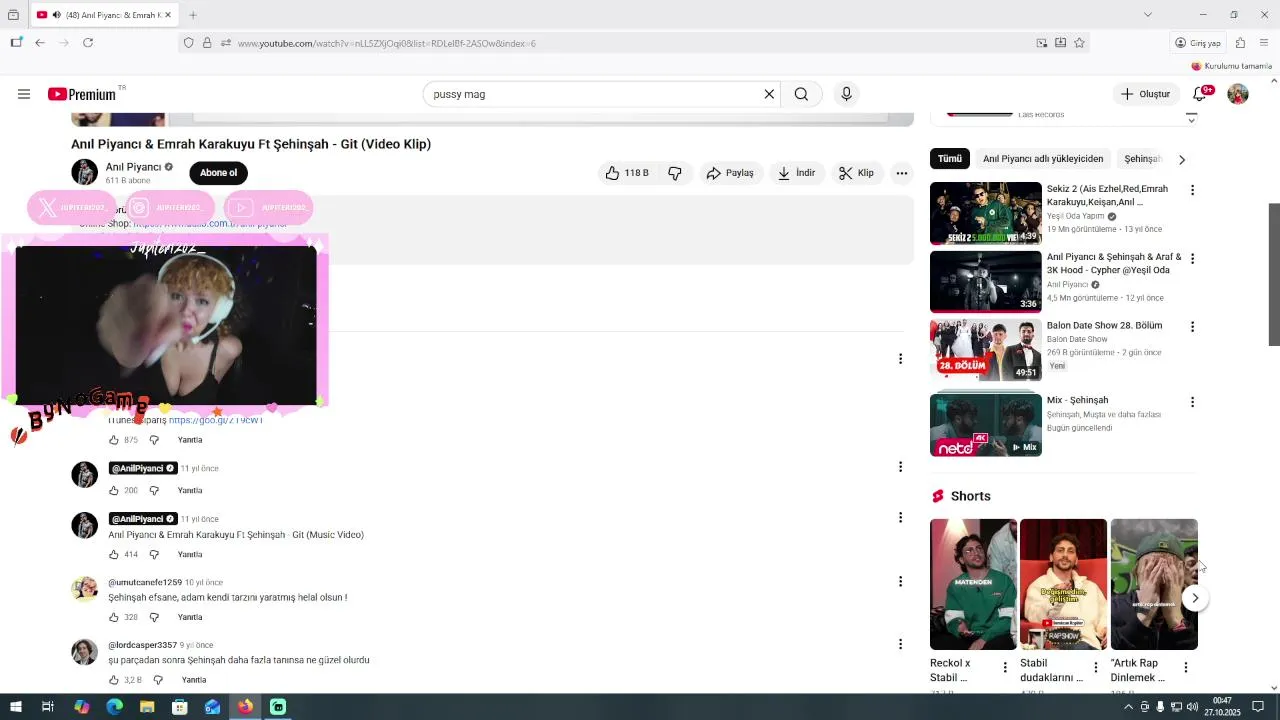Viewport: 1280px width, 720px height.
Task: Select the Tümü filter chip
Action: (949, 159)
